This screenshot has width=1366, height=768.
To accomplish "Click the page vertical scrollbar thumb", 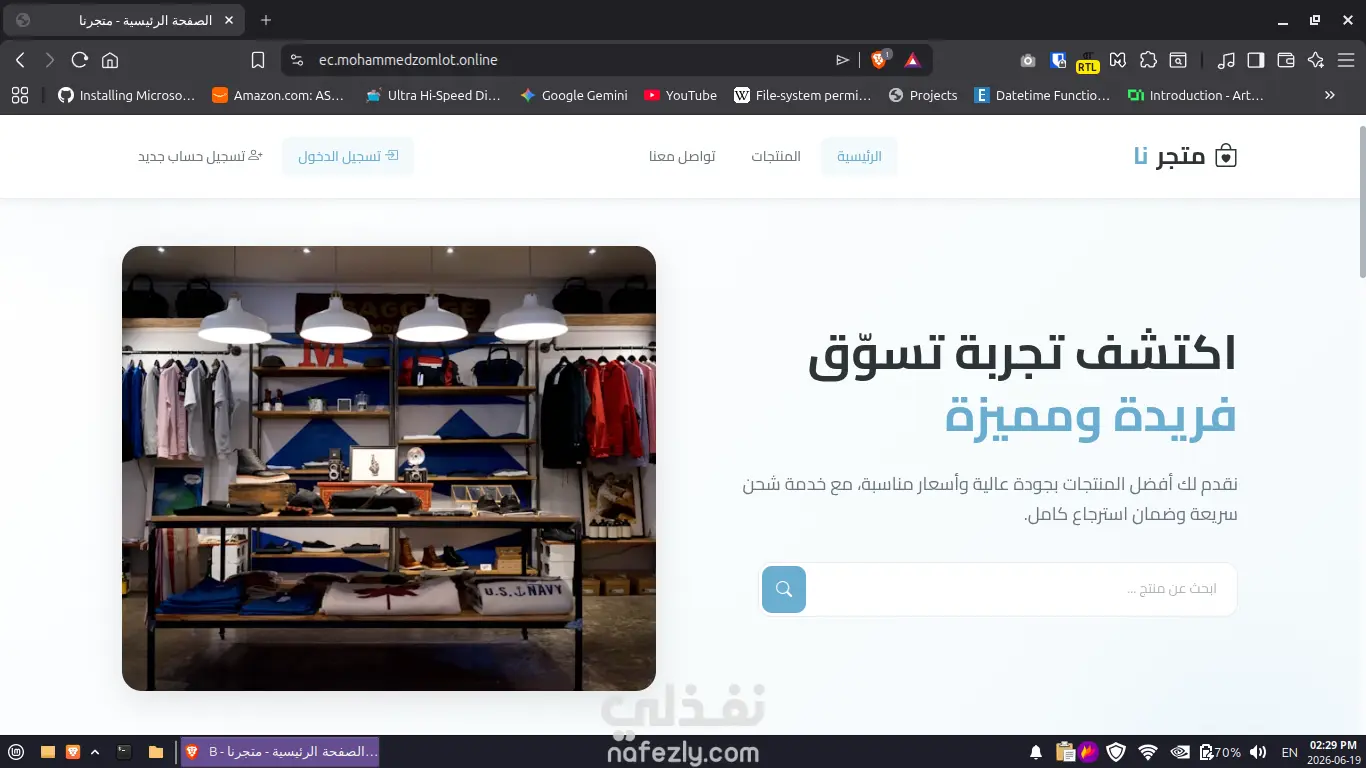I will [x=1361, y=200].
